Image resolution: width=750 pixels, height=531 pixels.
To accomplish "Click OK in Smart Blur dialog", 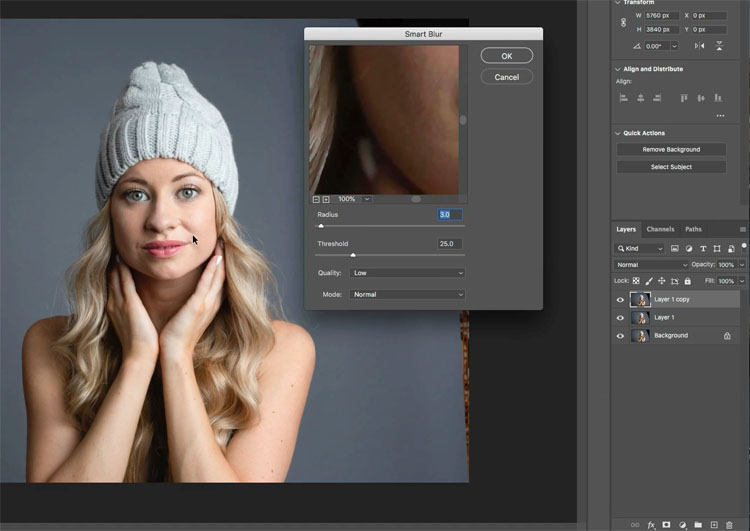I will tap(507, 56).
